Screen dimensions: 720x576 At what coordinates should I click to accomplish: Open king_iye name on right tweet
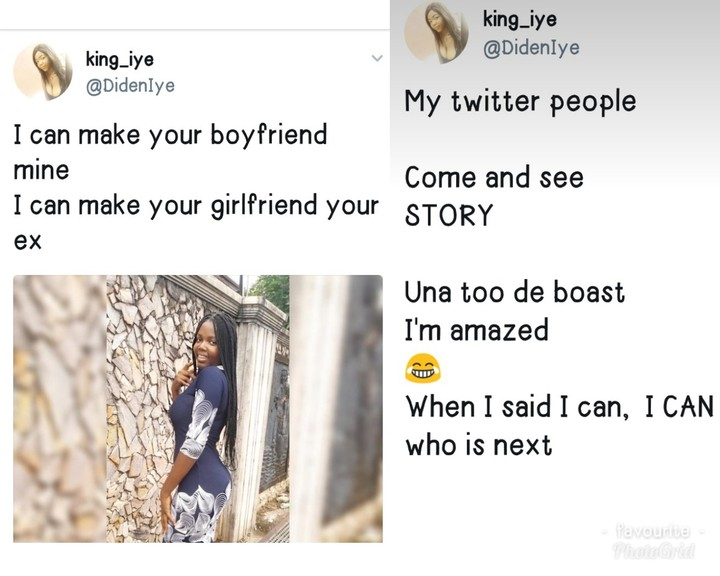coord(519,19)
